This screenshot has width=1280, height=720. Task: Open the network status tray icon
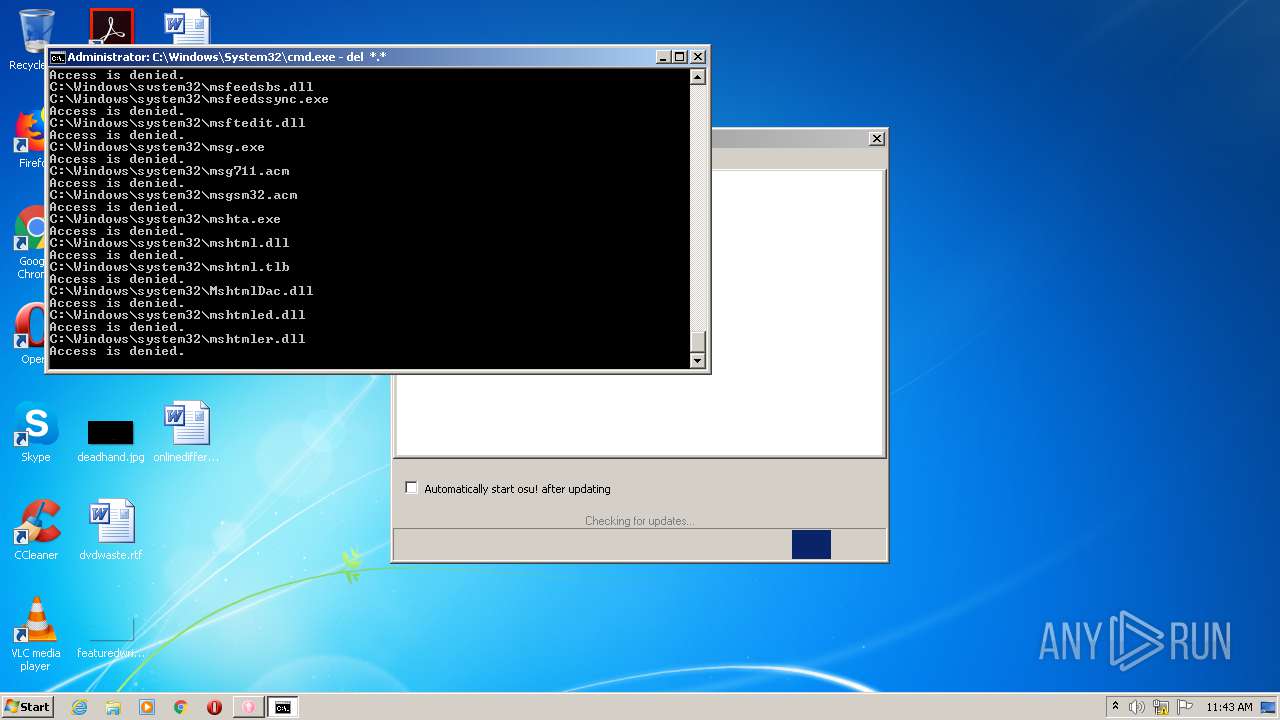click(x=1161, y=707)
